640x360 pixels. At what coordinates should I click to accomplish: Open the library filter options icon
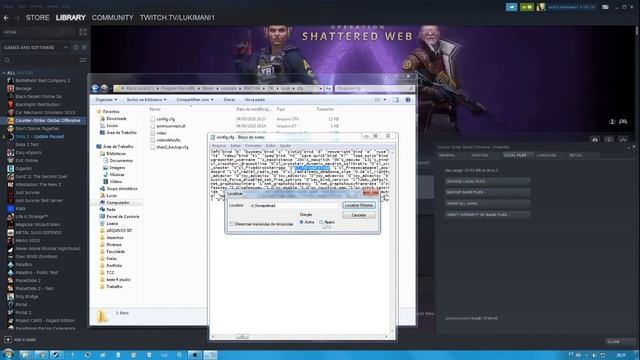pos(83,60)
